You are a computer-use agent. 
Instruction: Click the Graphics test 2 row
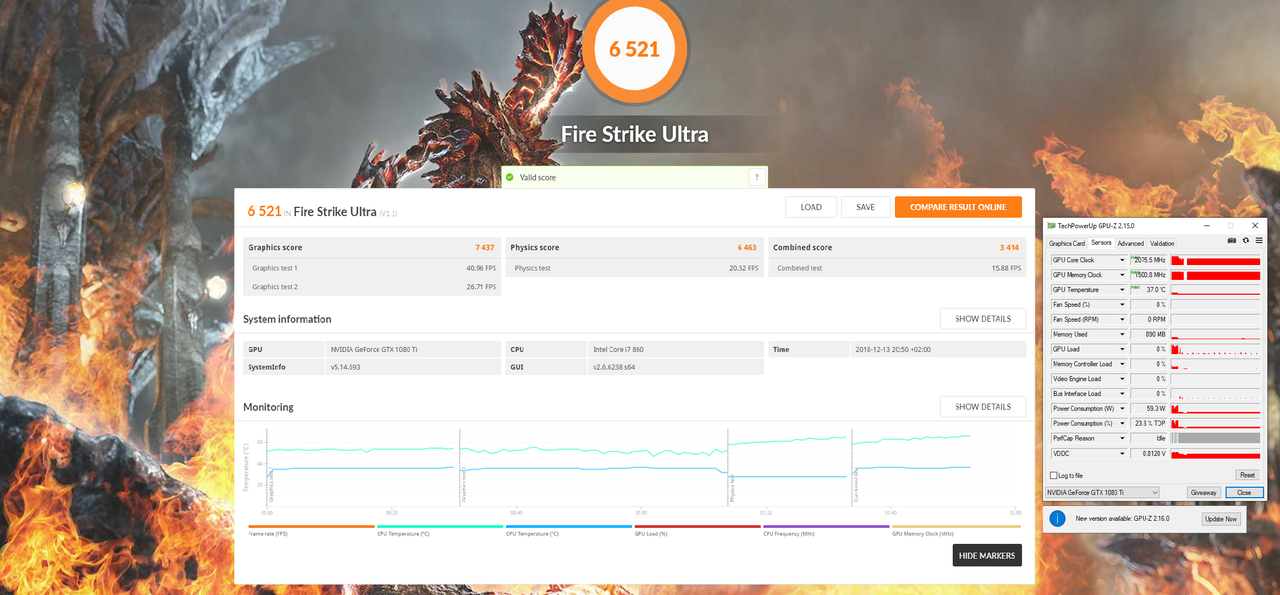point(372,286)
